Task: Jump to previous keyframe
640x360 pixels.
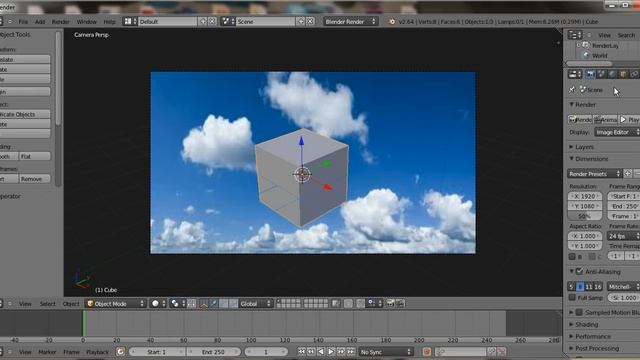Action: pos(311,352)
